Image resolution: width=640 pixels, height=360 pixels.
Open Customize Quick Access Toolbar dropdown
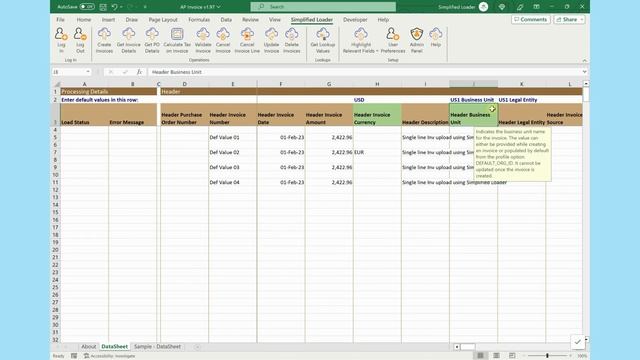pyautogui.click(x=145, y=7)
